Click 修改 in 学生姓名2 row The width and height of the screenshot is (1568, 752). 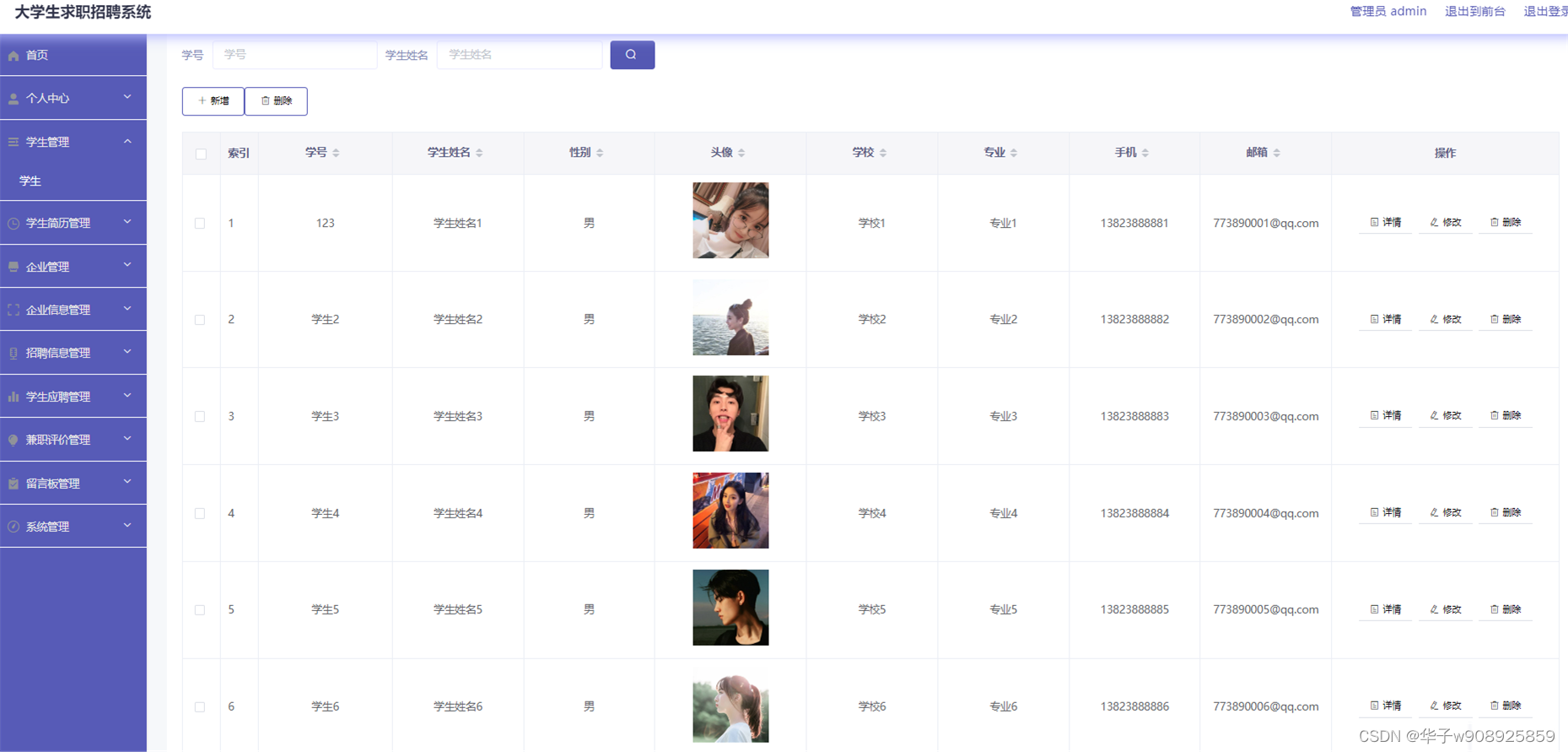pyautogui.click(x=1446, y=320)
